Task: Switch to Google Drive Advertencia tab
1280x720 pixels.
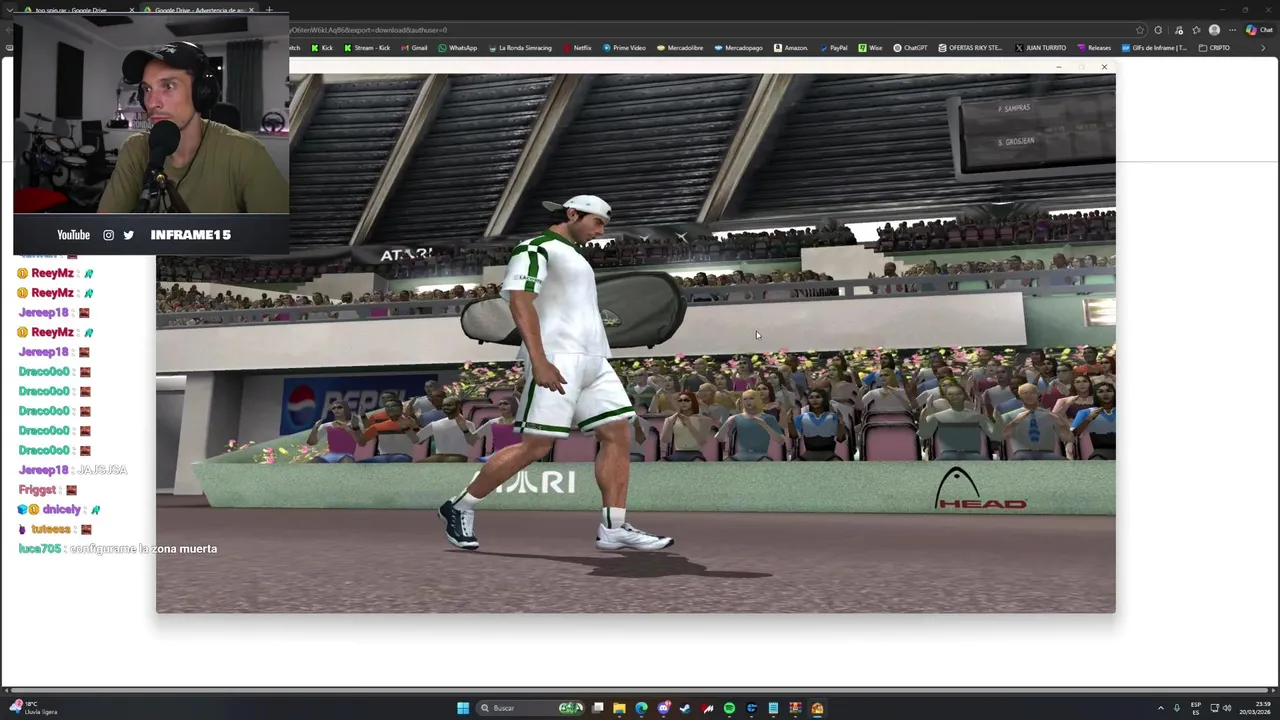Action: pyautogui.click(x=200, y=10)
